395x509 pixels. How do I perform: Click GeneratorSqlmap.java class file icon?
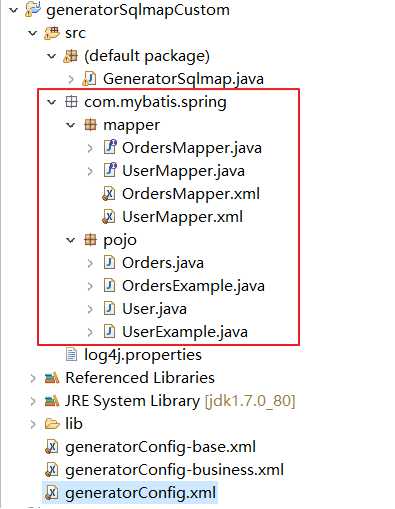[x=89, y=79]
